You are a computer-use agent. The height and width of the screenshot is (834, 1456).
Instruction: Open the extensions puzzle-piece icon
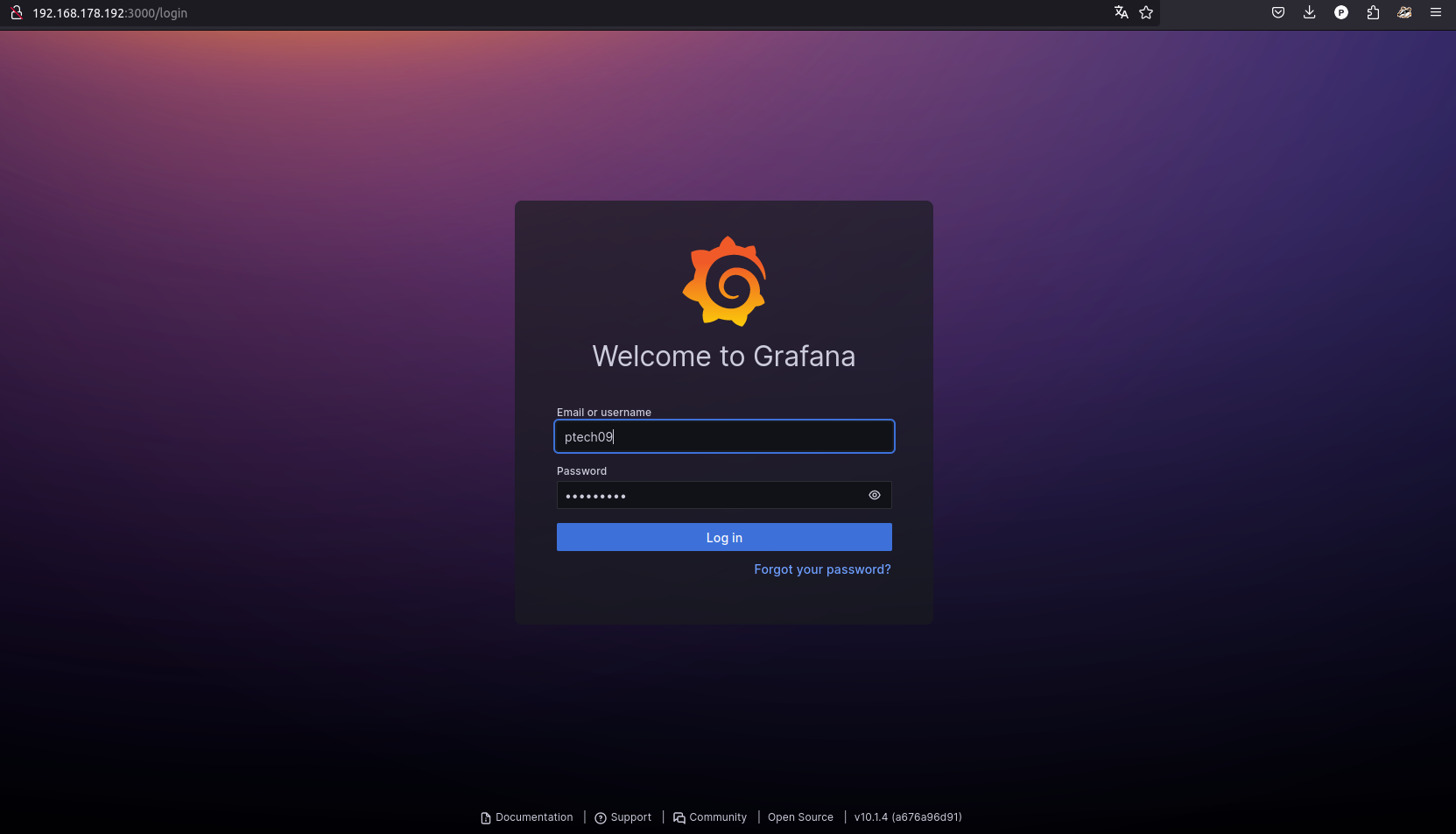pos(1373,12)
